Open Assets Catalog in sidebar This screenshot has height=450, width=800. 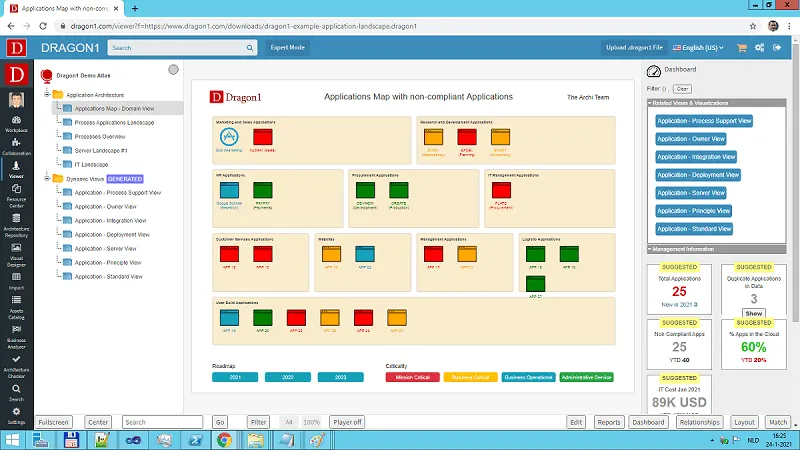pyautogui.click(x=16, y=307)
